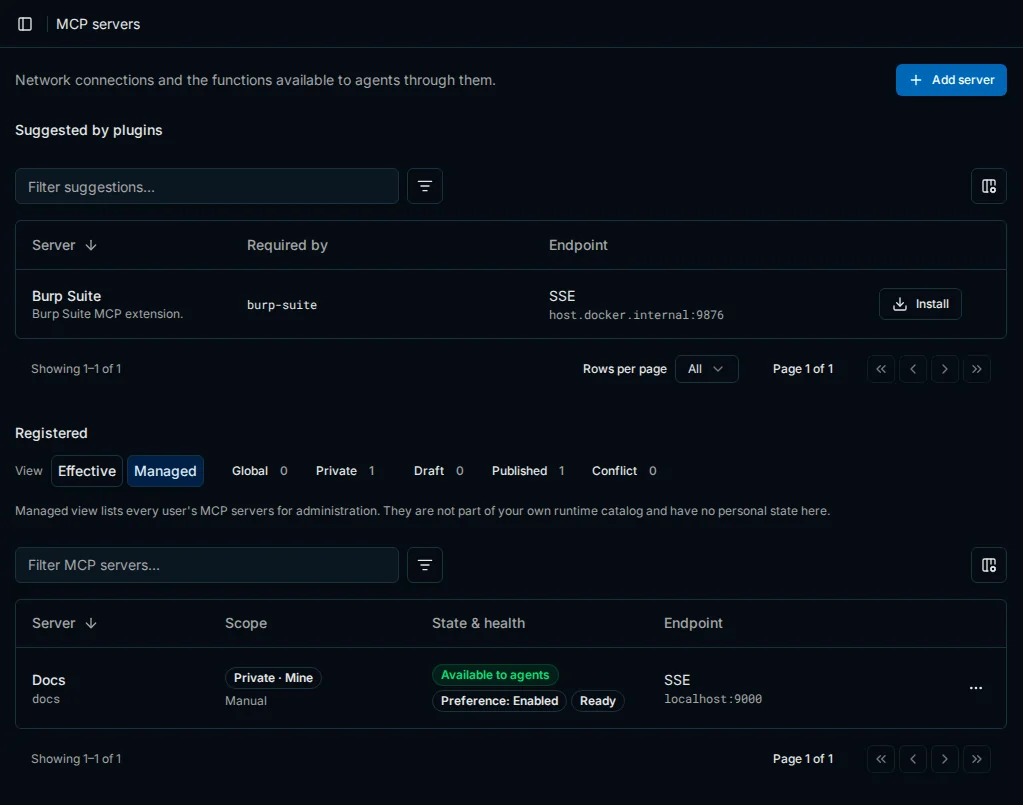Click the Add server button
The height and width of the screenshot is (805, 1023).
[x=951, y=80]
